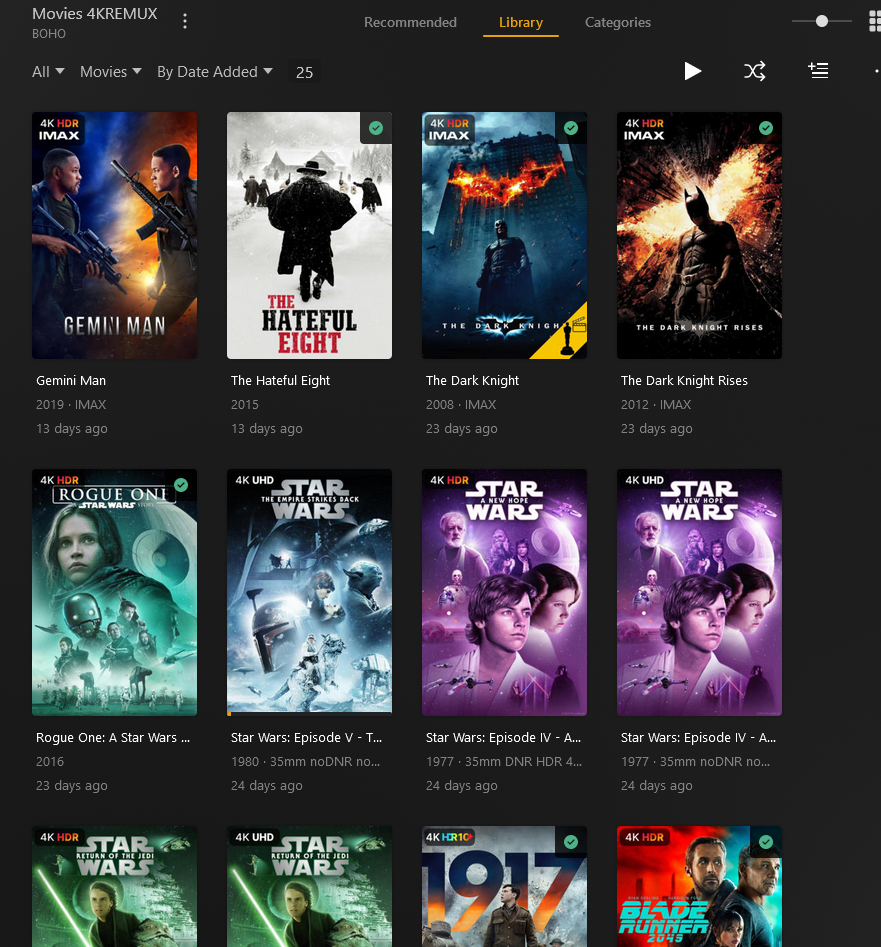This screenshot has height=947, width=881.
Task: Switch to the Recommended tab
Action: point(410,22)
